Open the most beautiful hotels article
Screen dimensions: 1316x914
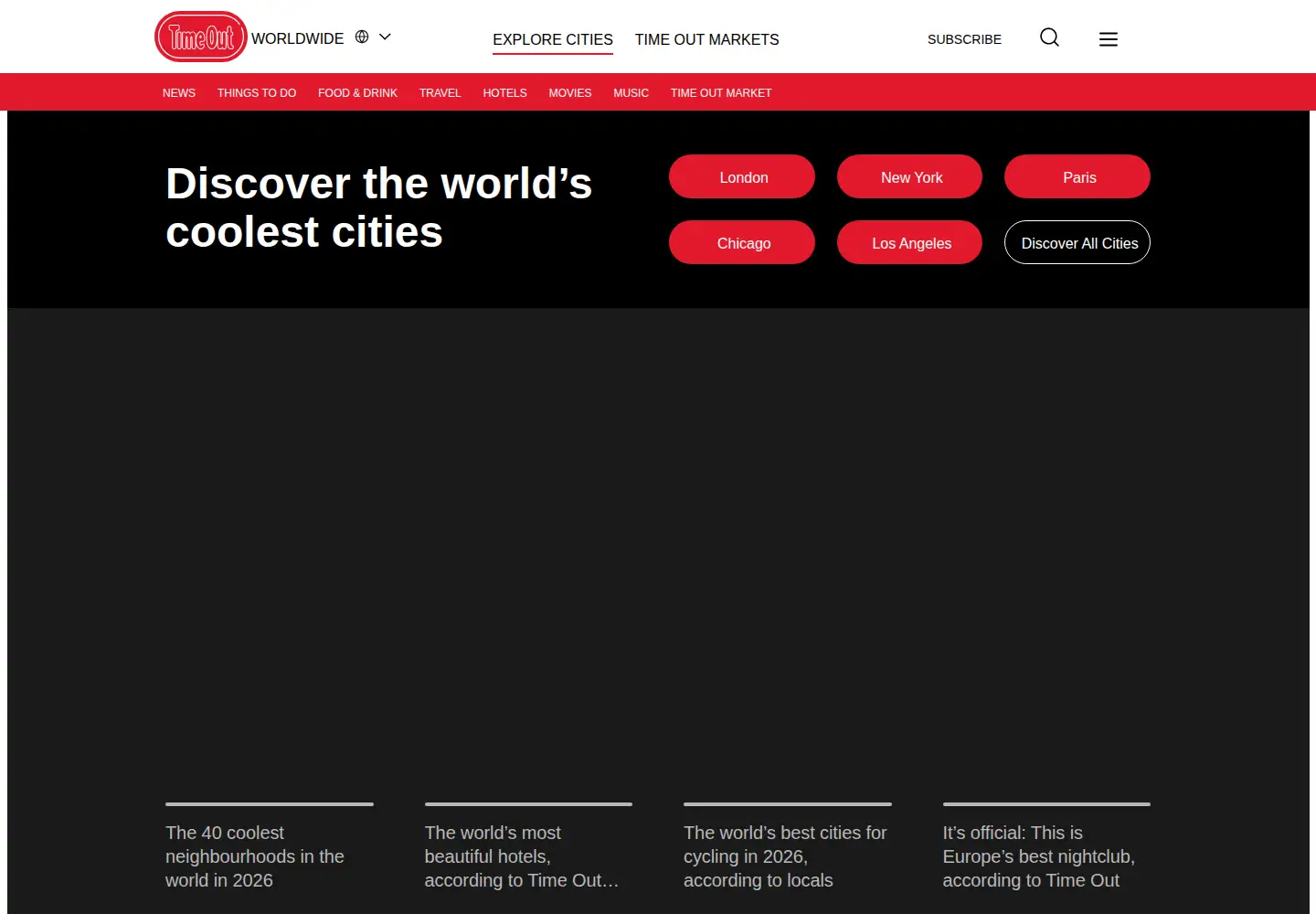point(522,856)
